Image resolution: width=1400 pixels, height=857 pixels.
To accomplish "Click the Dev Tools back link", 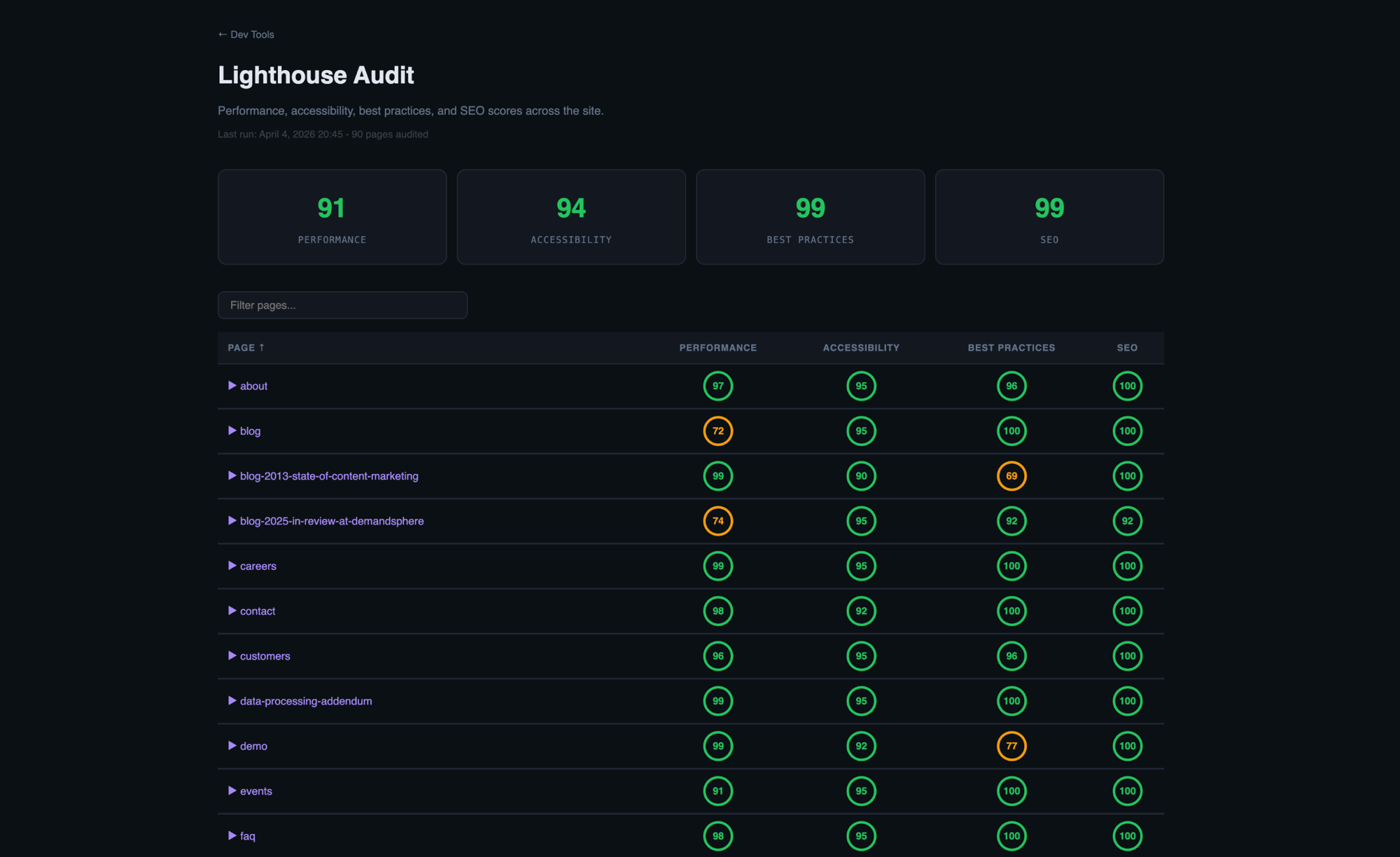I will point(246,34).
